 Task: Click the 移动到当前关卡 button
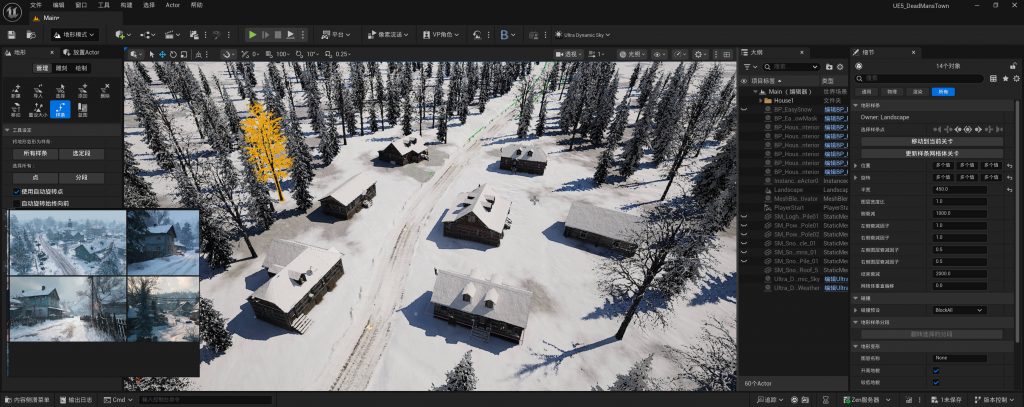pyautogui.click(x=930, y=141)
